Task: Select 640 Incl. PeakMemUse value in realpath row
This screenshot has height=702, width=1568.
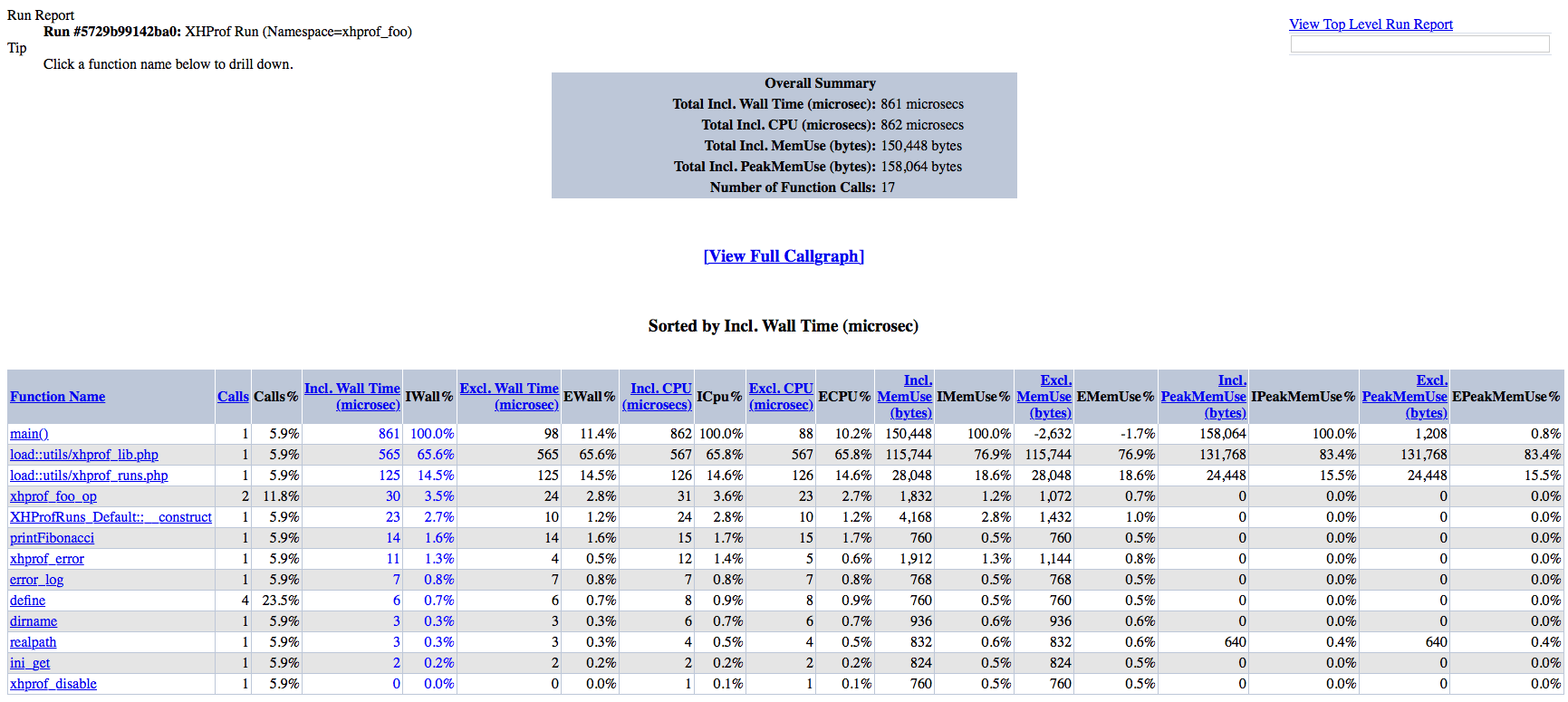Action: pos(1236,642)
